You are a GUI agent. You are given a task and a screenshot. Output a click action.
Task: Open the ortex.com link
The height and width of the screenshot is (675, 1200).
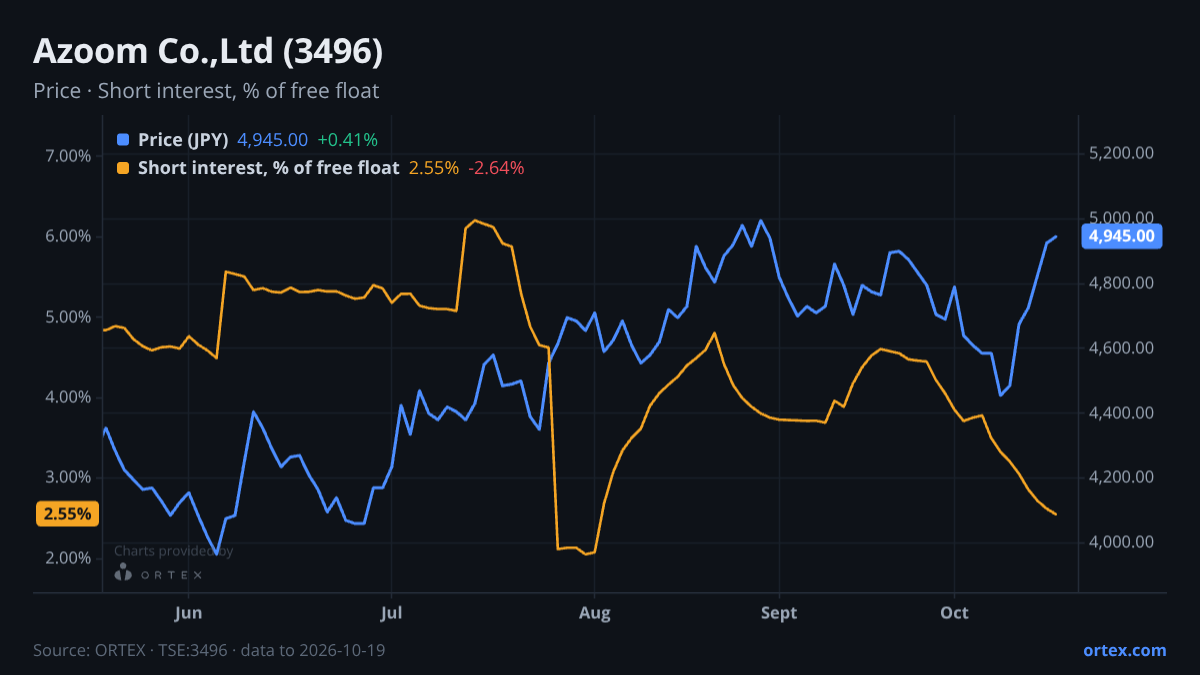pyautogui.click(x=1125, y=650)
